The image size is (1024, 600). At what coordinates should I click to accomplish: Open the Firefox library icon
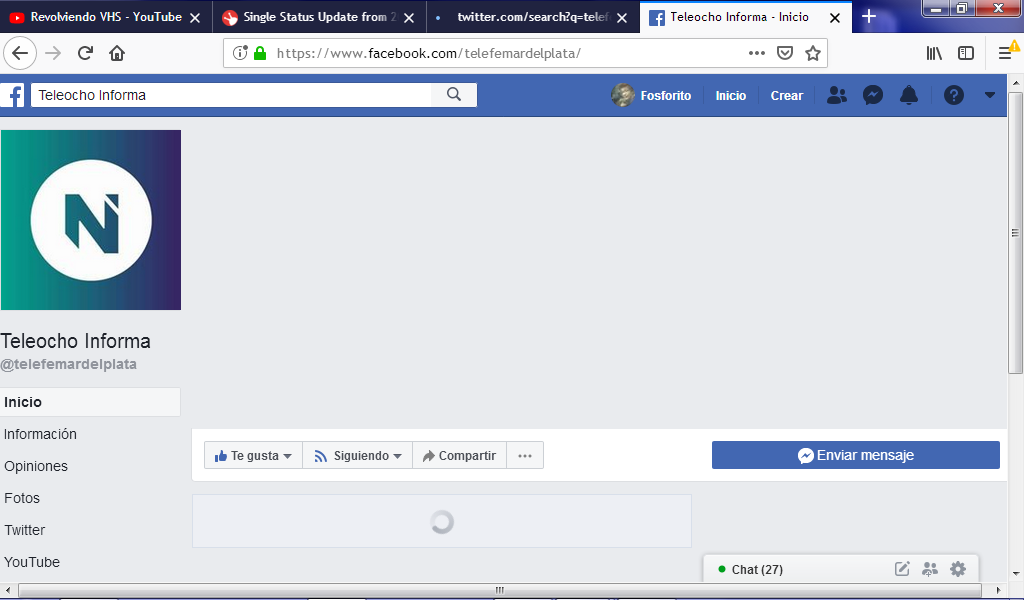(x=934, y=53)
